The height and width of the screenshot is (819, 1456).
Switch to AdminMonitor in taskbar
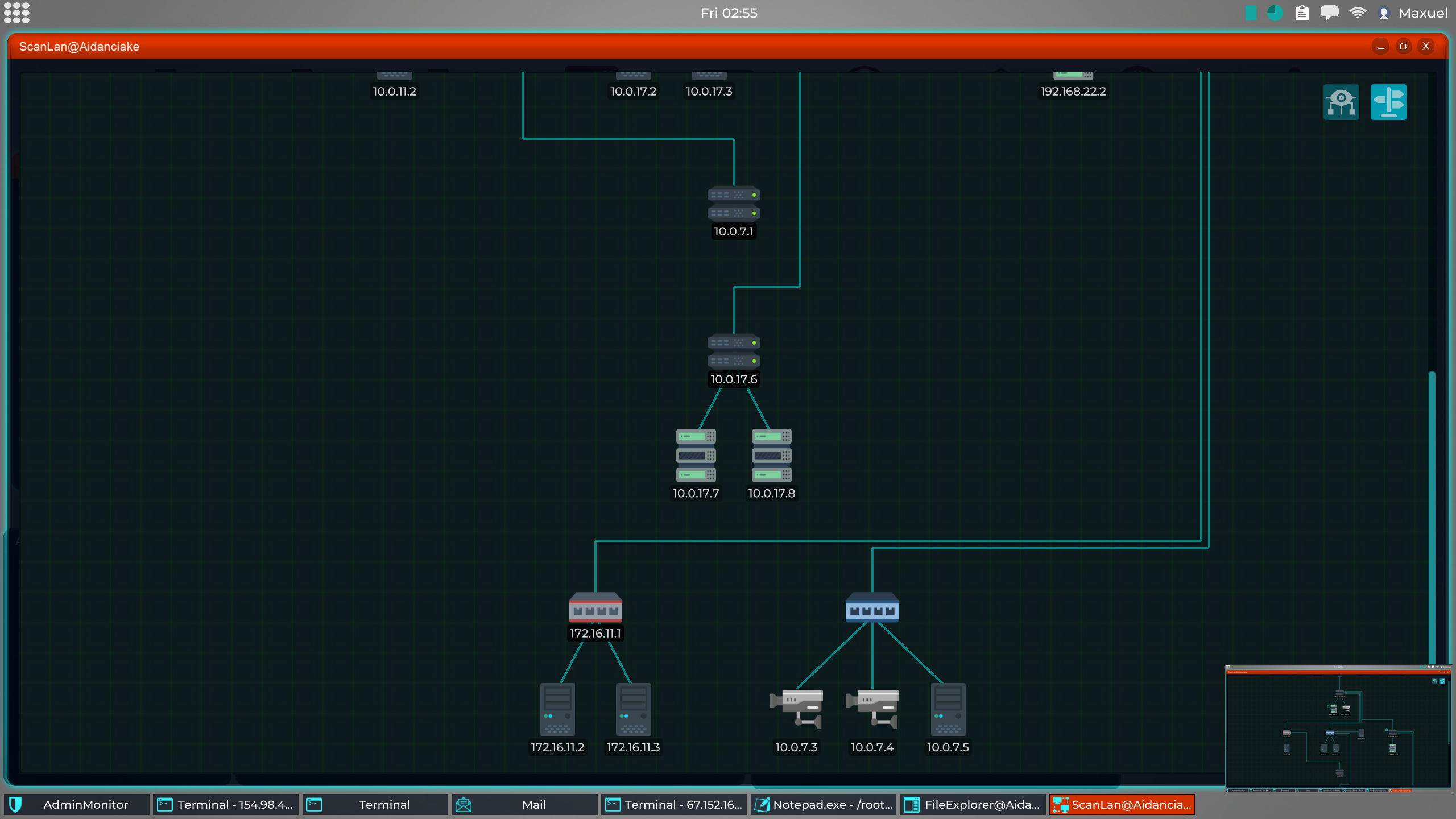point(77,805)
